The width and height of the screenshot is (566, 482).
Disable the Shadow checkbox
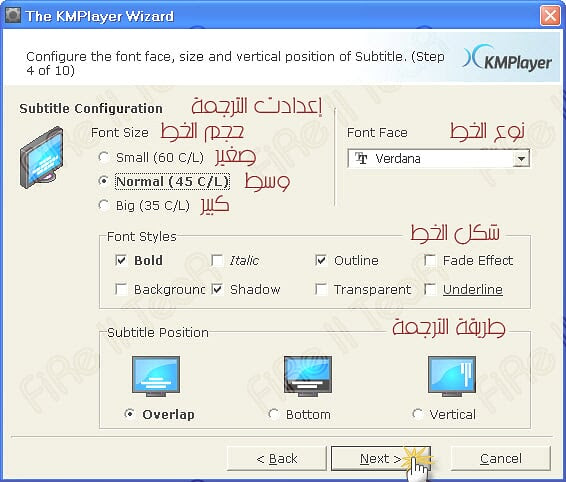pyautogui.click(x=217, y=289)
